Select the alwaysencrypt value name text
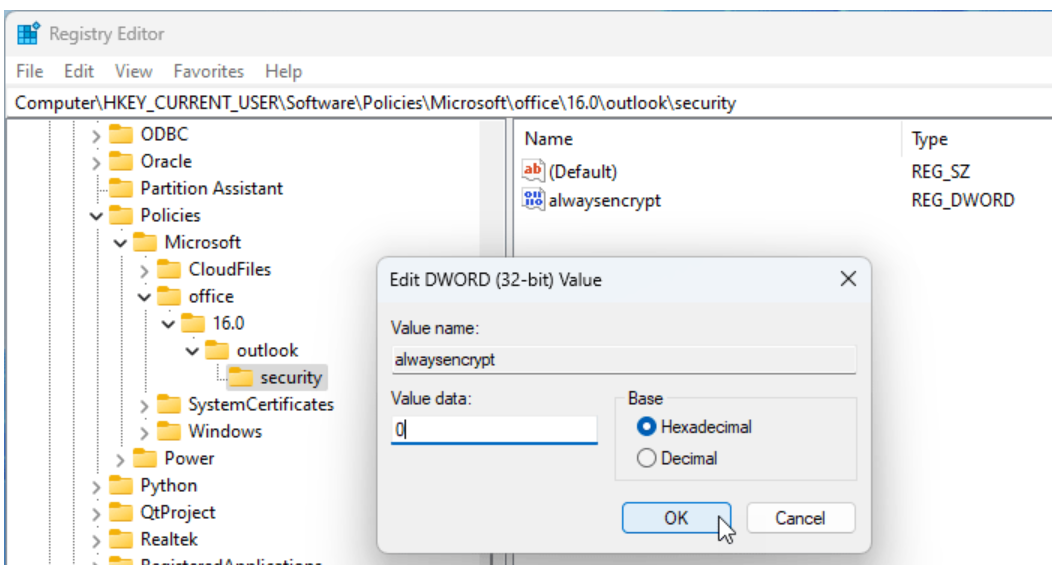 [x=604, y=200]
